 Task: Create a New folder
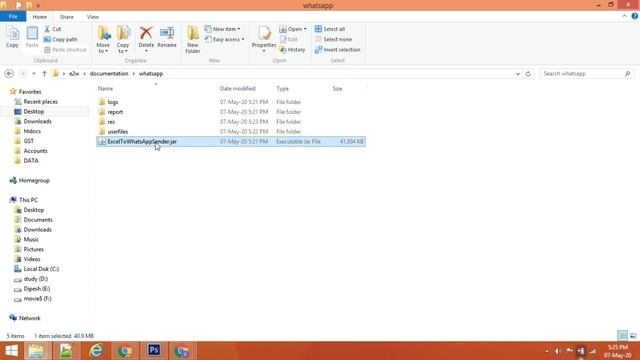click(x=193, y=40)
